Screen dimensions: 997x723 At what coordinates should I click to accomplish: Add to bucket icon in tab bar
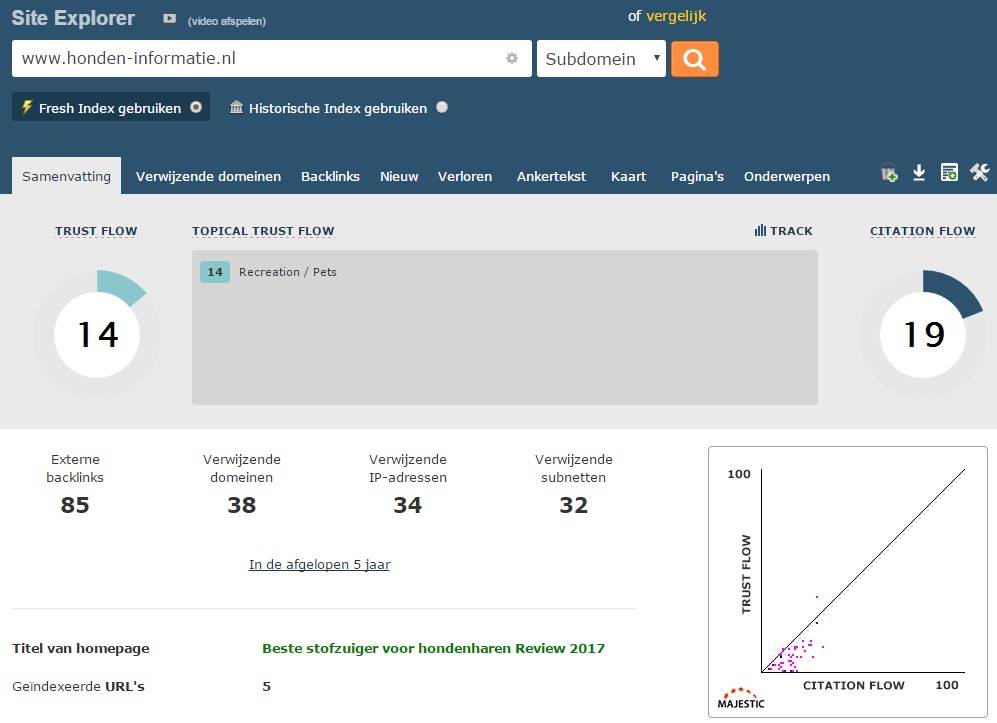889,173
